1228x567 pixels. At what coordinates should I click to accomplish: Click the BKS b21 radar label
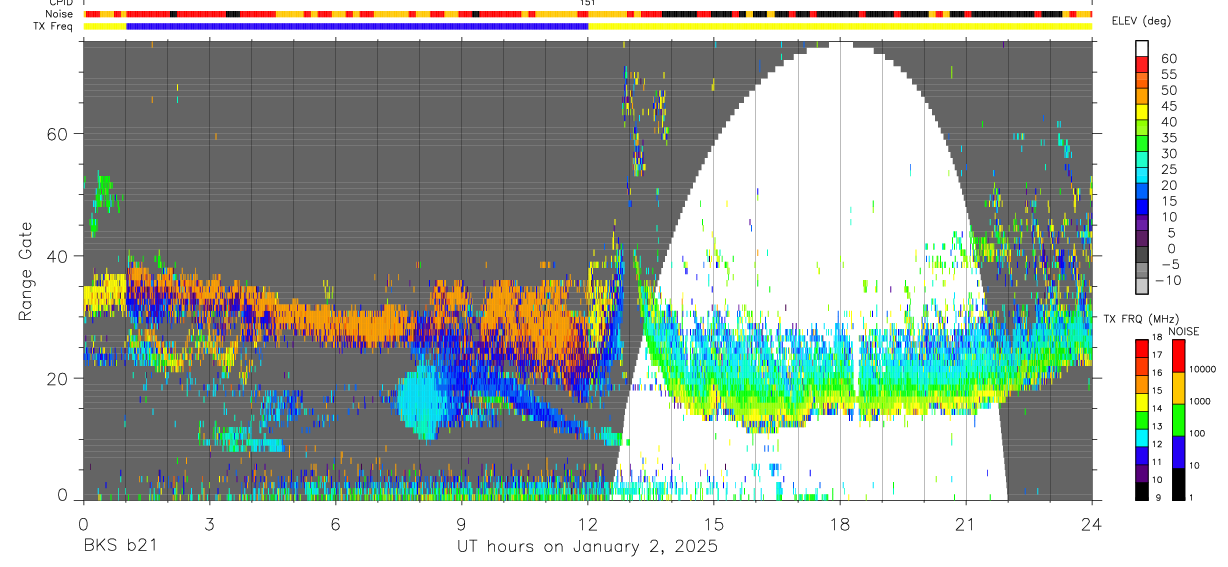click(119, 546)
